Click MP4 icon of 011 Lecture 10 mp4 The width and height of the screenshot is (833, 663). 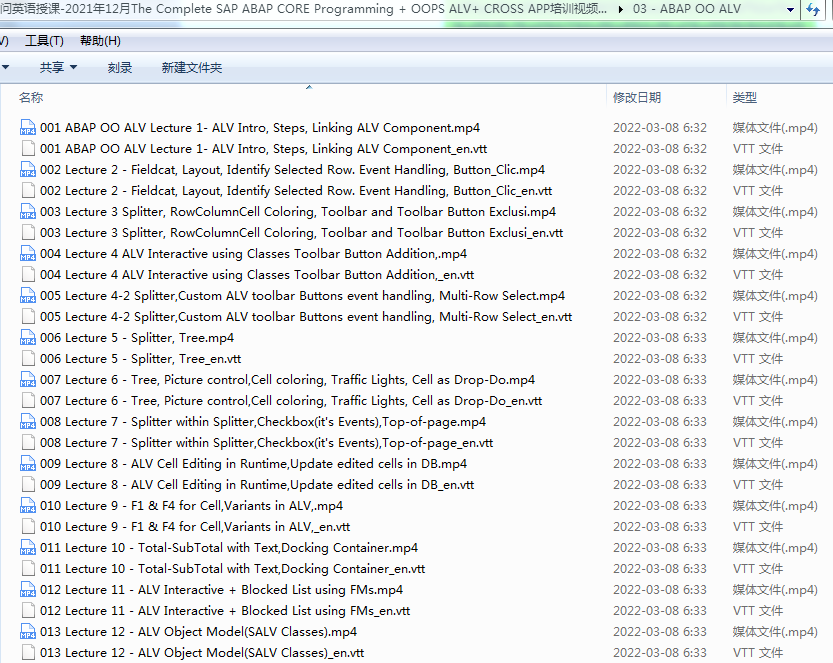tap(28, 547)
